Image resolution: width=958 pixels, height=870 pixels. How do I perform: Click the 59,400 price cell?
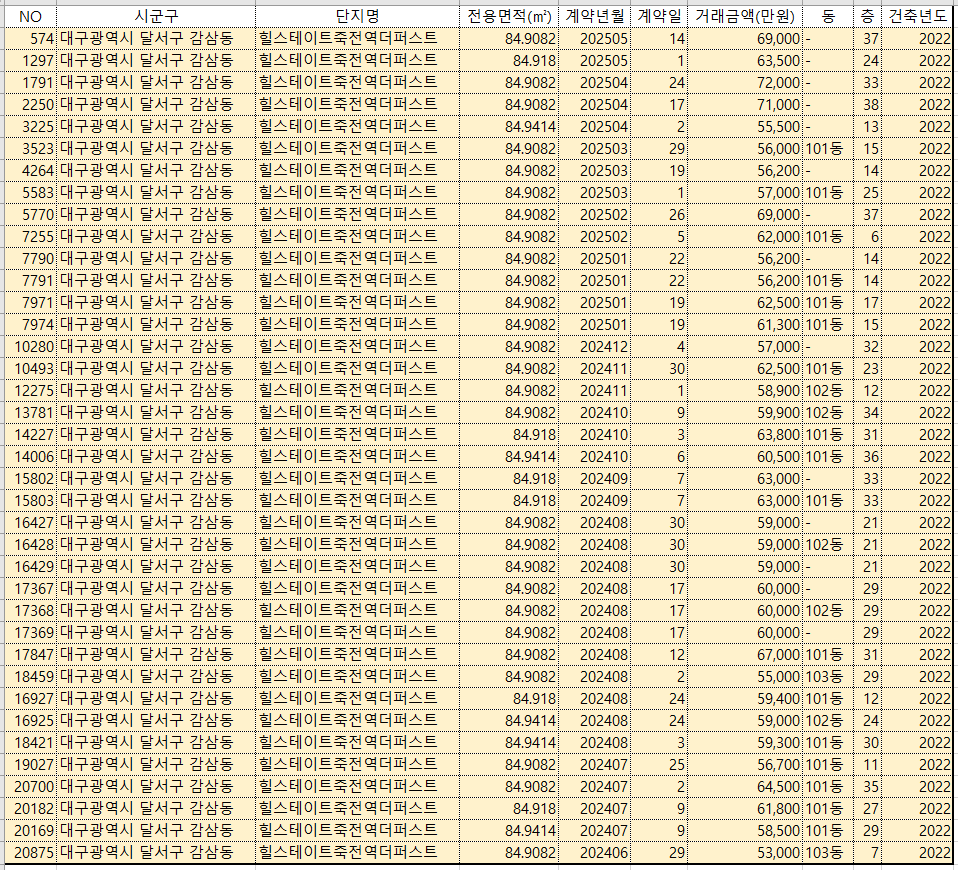click(745, 698)
